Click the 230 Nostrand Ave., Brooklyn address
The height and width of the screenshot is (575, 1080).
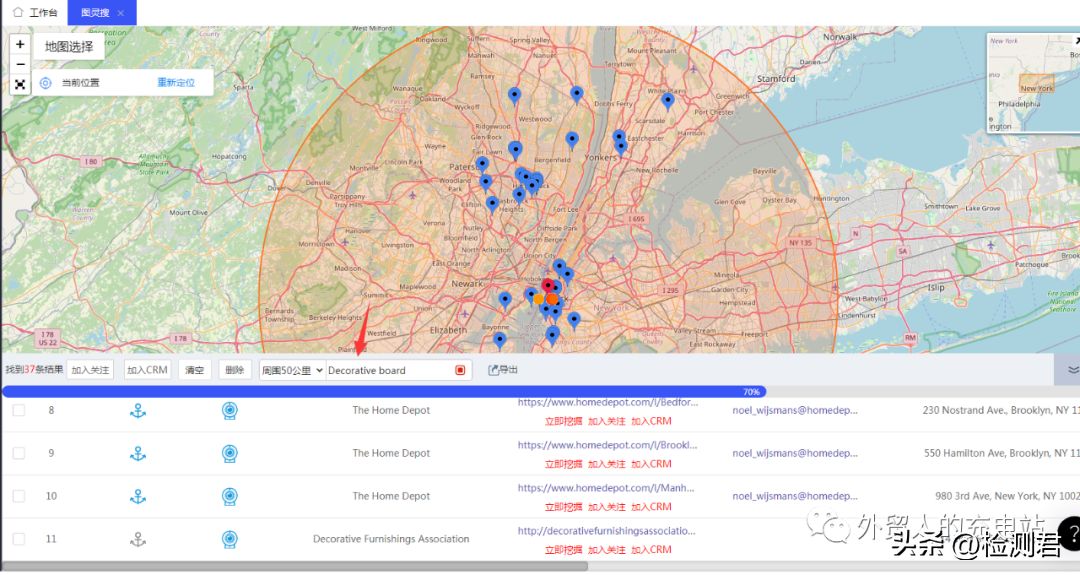point(1001,410)
